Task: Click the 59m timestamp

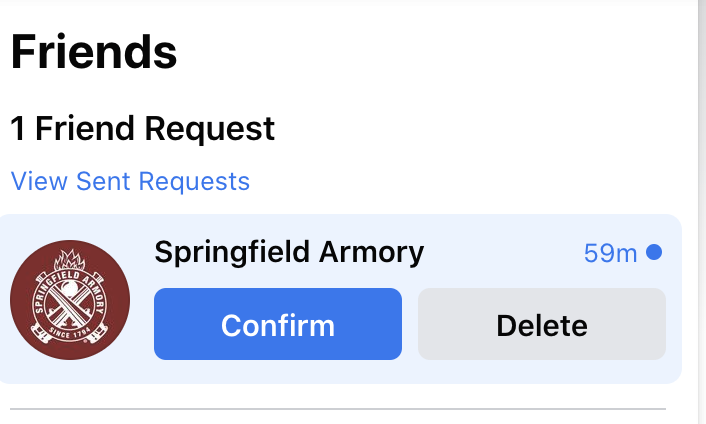Action: point(610,253)
